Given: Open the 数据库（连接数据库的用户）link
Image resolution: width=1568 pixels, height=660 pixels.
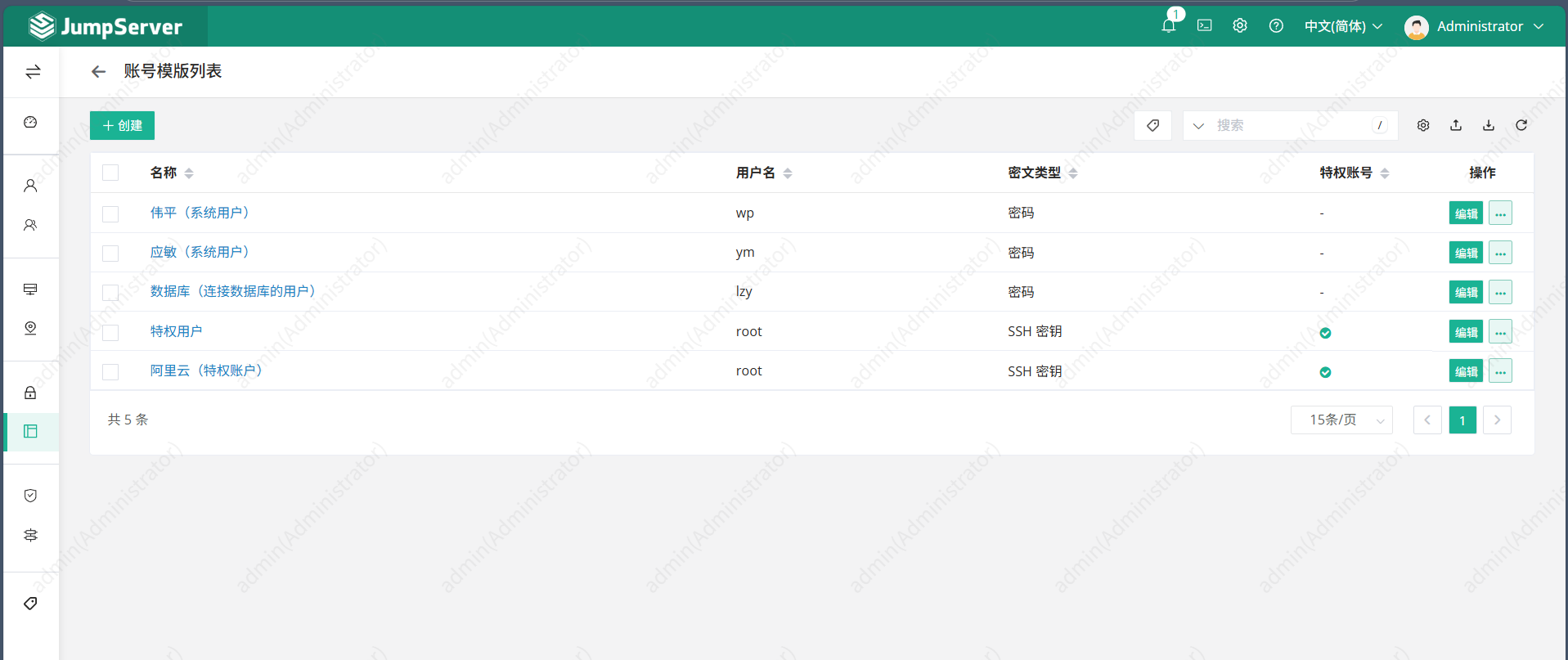Looking at the screenshot, I should pyautogui.click(x=232, y=292).
